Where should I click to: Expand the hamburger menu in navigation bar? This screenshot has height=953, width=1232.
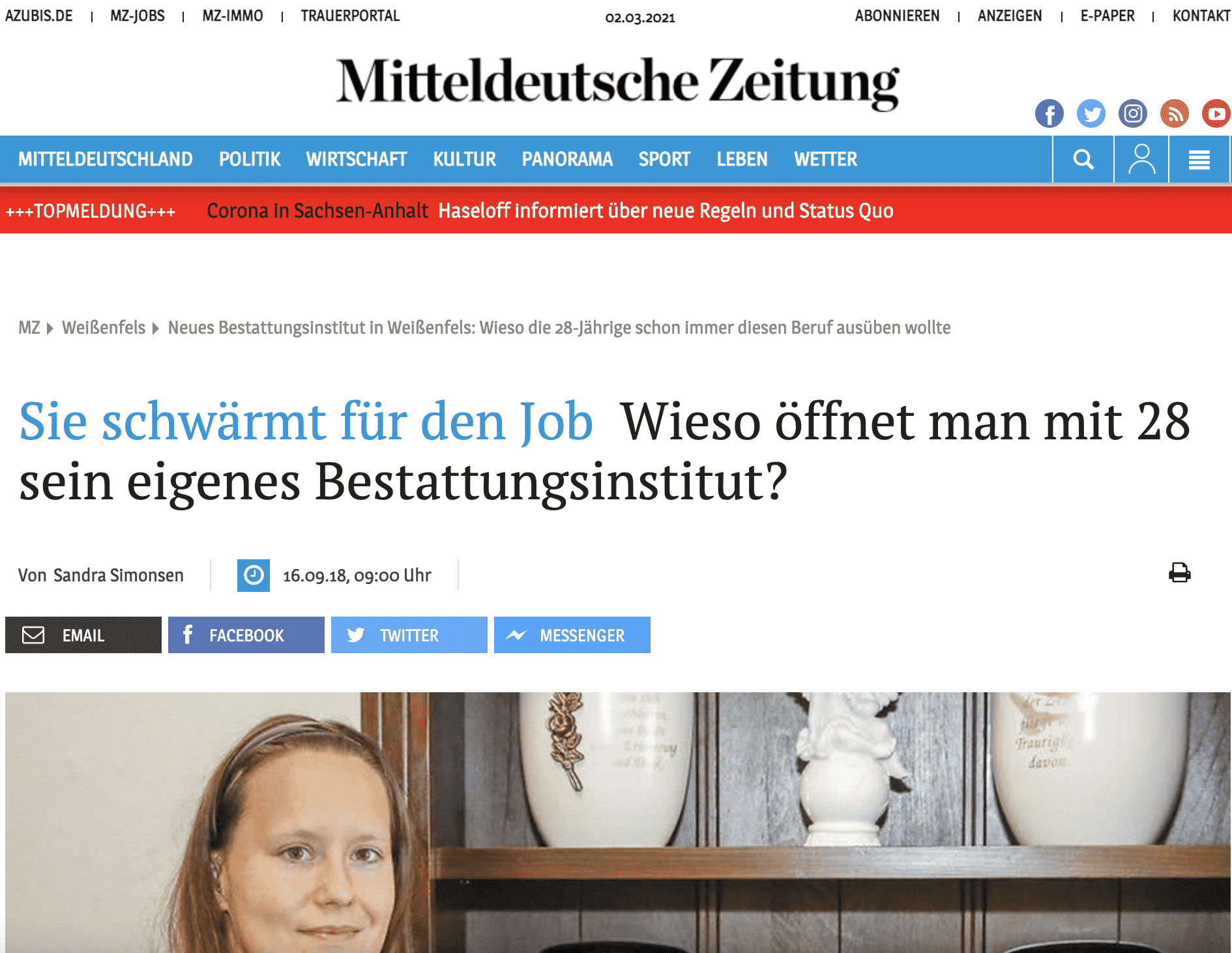[x=1199, y=159]
